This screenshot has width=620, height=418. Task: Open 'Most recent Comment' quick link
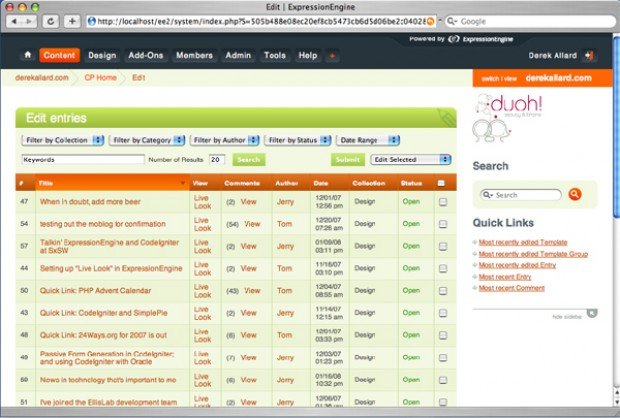(x=511, y=288)
